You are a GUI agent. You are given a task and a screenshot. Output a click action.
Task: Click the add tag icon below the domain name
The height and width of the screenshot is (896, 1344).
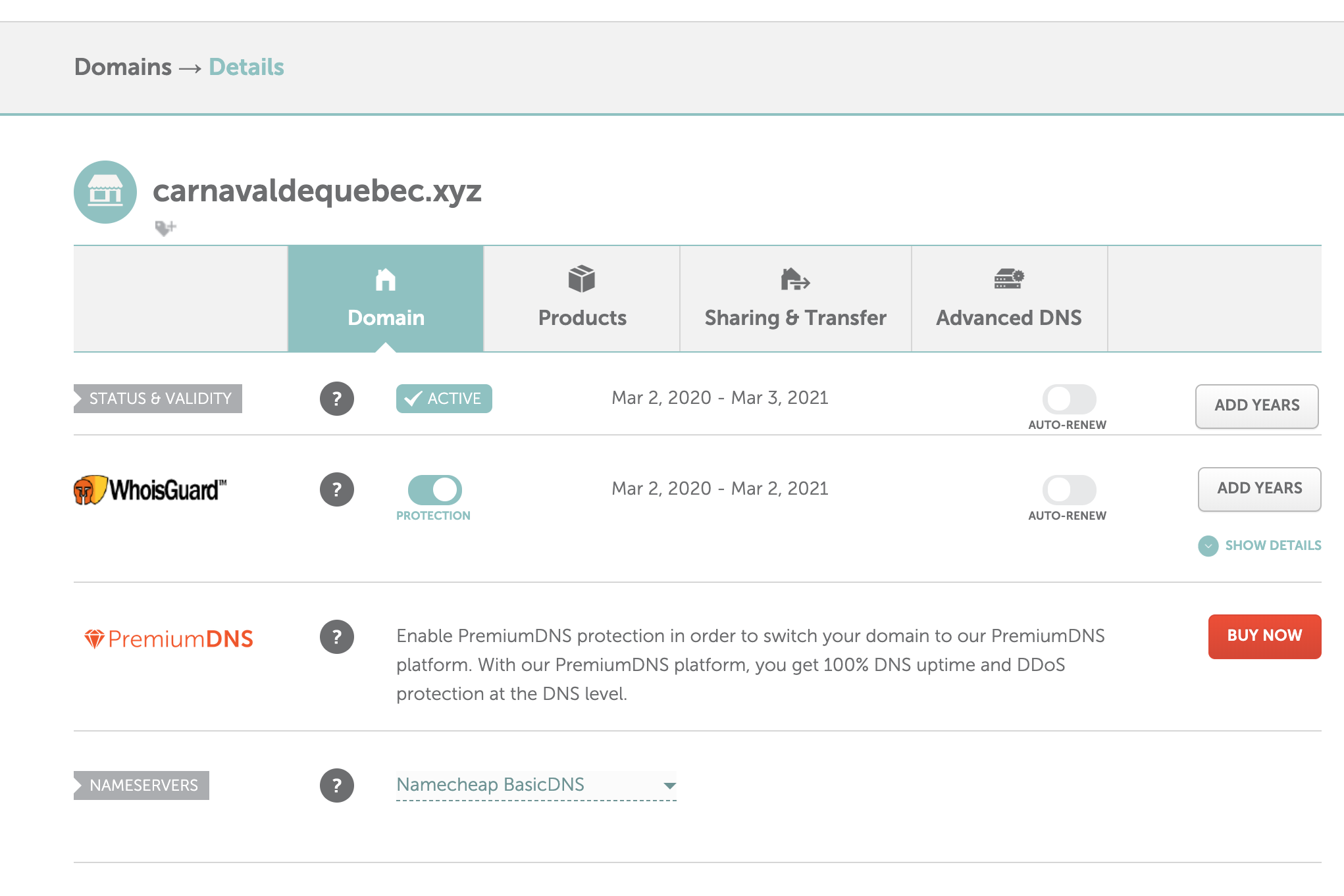(165, 228)
